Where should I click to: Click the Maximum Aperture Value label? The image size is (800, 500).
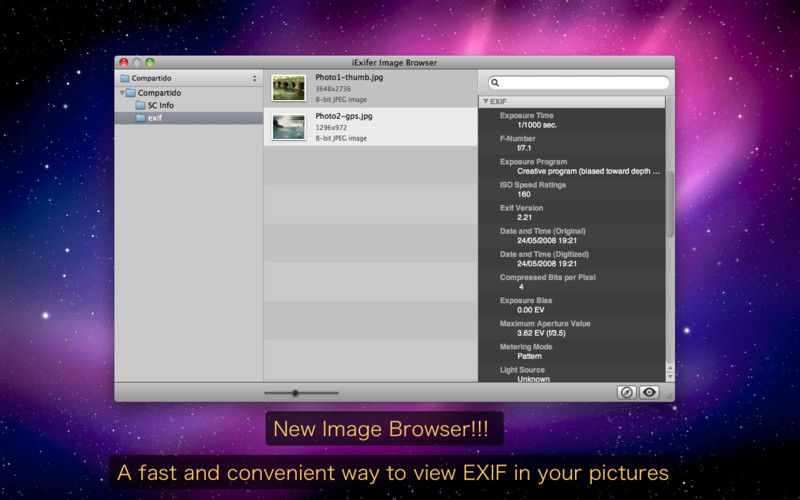tap(545, 323)
